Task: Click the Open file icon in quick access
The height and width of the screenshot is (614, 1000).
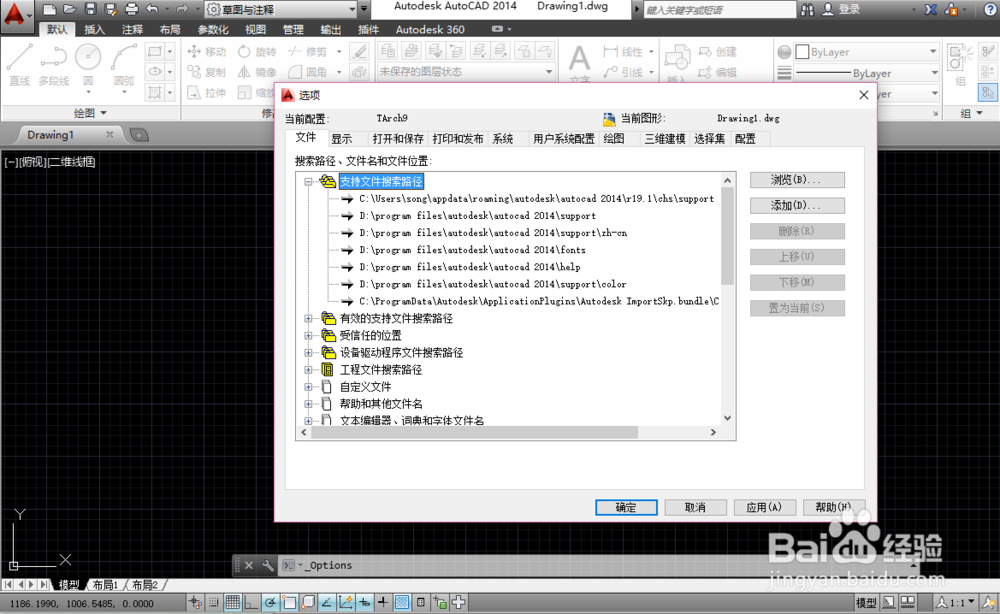Action: click(70, 9)
